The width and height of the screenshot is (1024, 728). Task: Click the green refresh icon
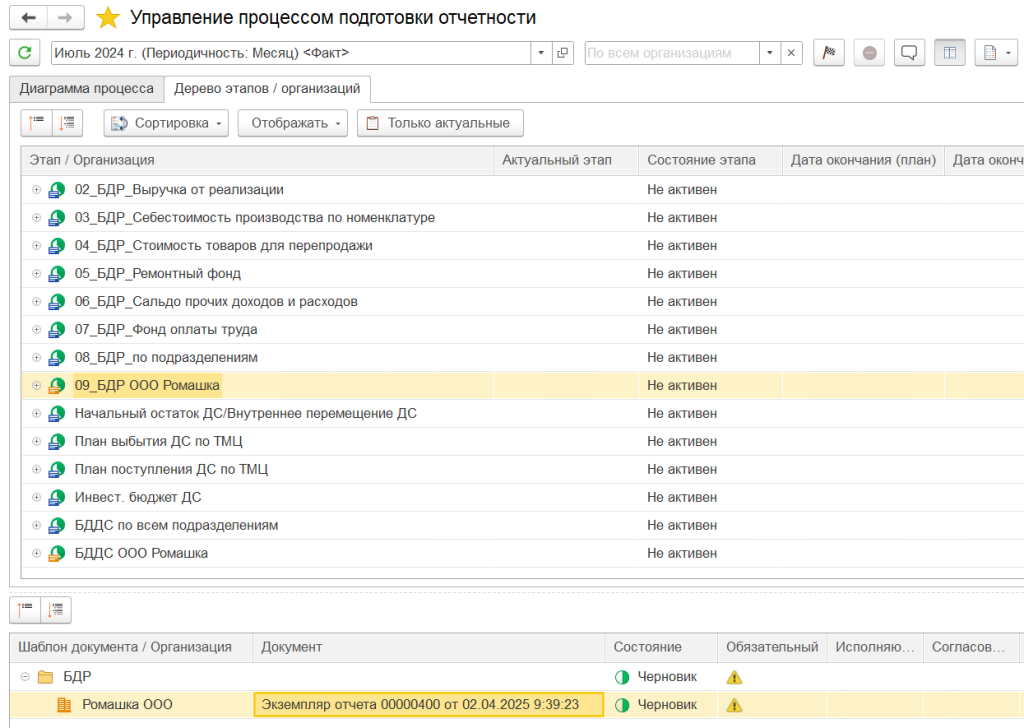[25, 53]
